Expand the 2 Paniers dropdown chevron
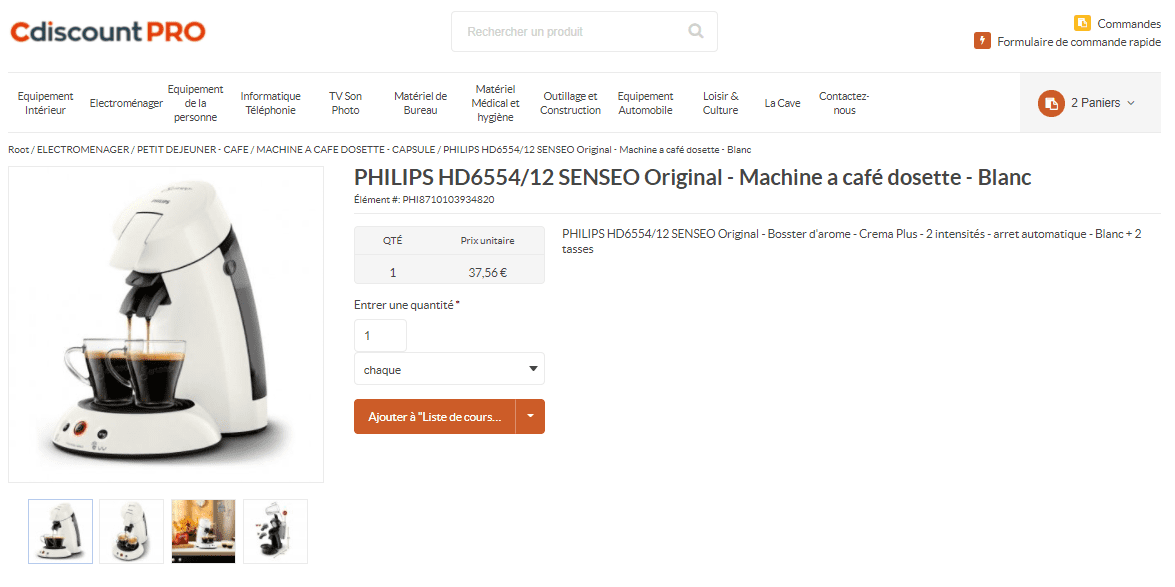 [x=1131, y=103]
